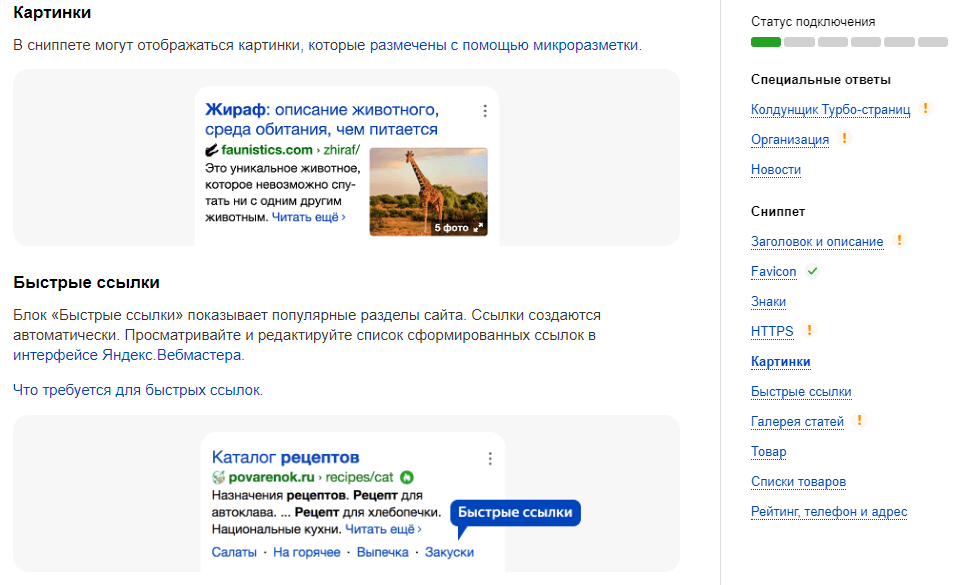Screen dimensions: 956x585
Task: Click the Статус подключения label
Action: click(813, 21)
